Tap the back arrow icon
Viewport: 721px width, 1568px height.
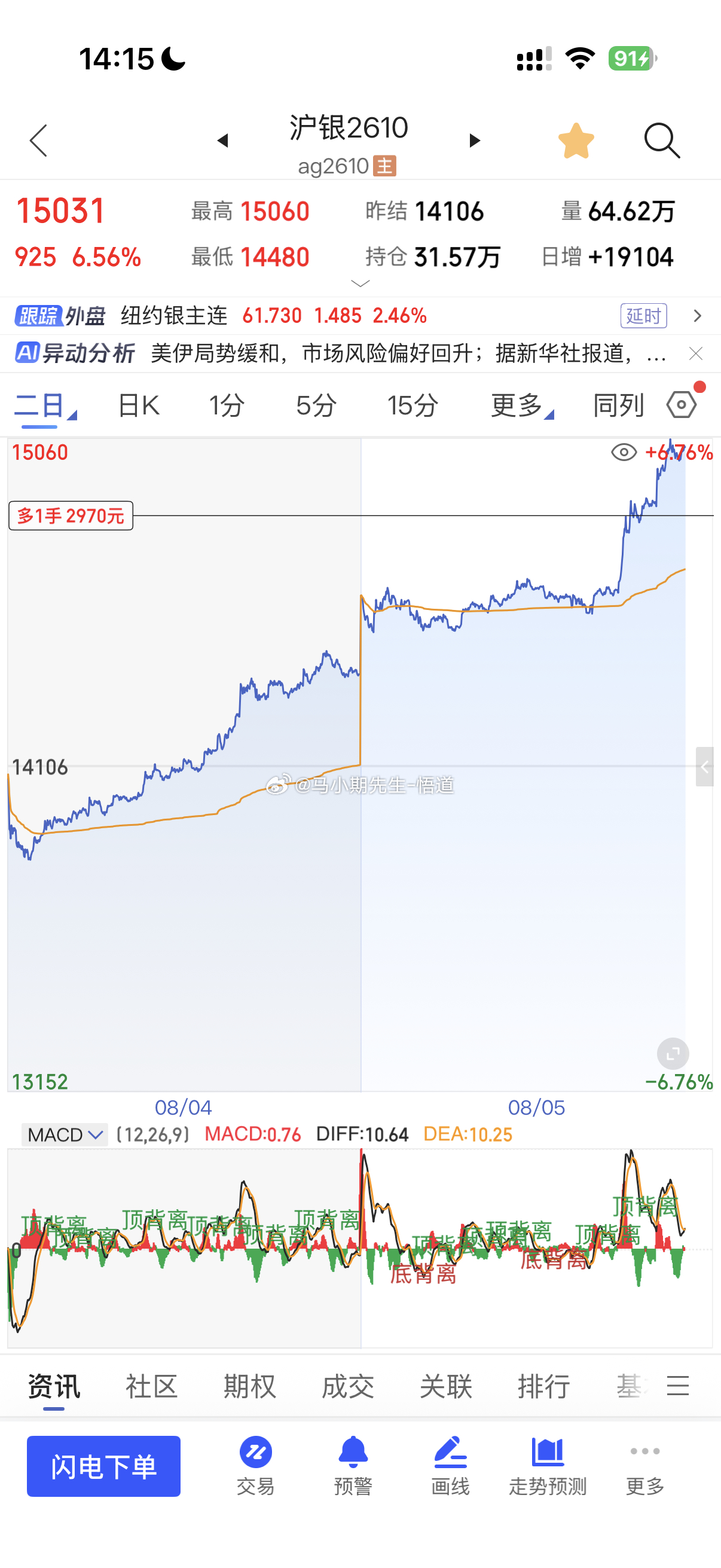tap(38, 141)
